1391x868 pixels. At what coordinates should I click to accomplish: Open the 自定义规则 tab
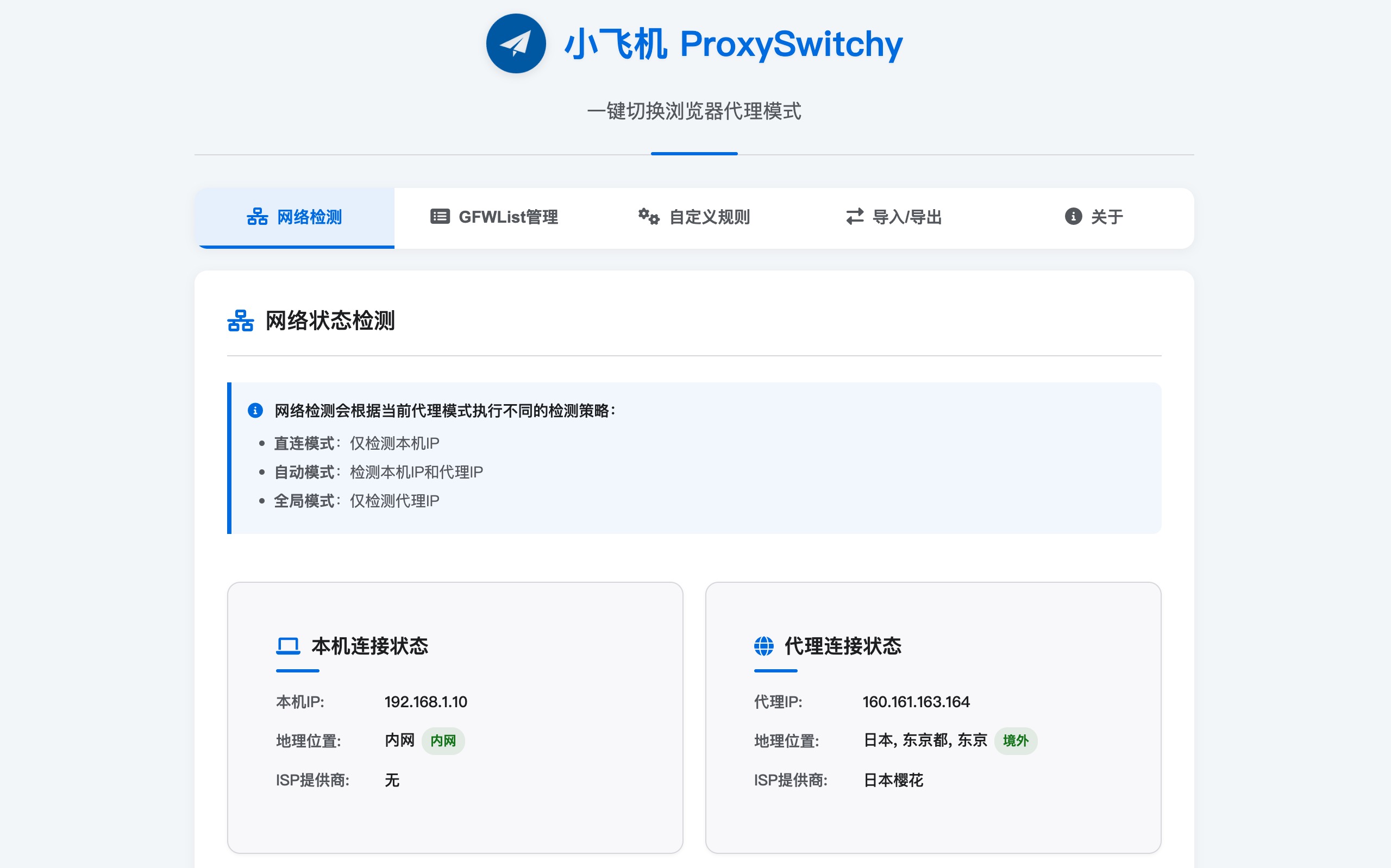(694, 218)
